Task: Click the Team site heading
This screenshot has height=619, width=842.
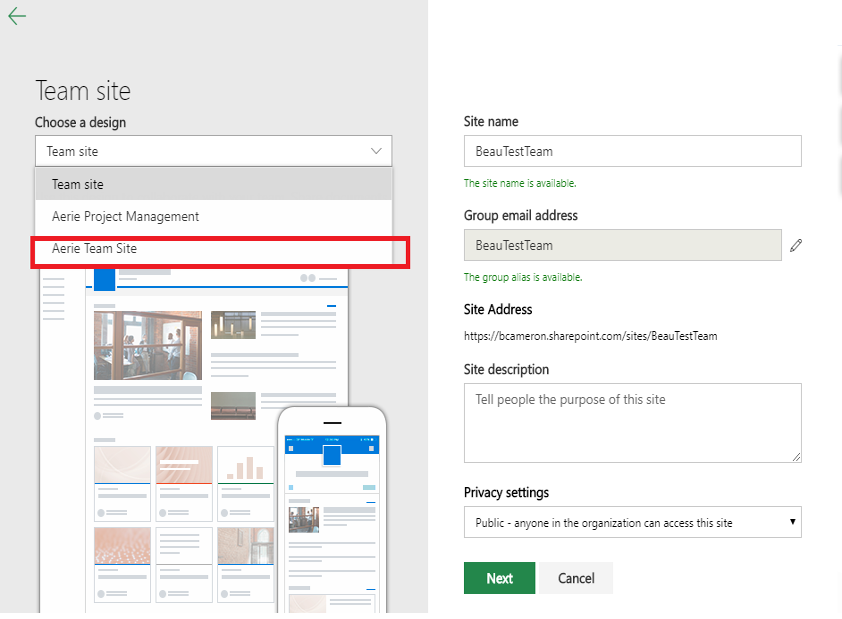Action: [83, 91]
